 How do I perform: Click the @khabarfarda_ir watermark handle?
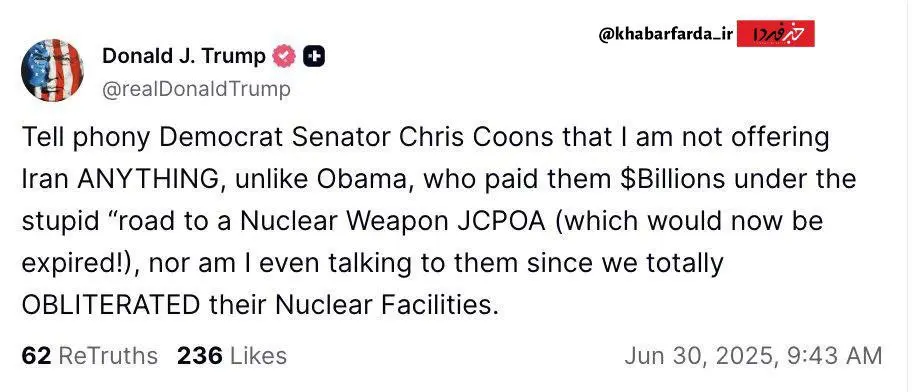click(x=665, y=34)
